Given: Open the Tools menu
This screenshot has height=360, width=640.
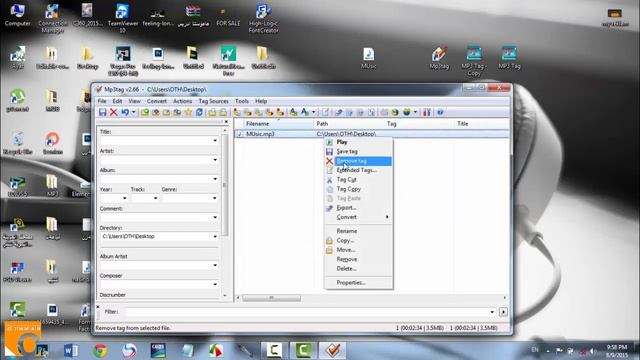Looking at the screenshot, I should click(242, 101).
